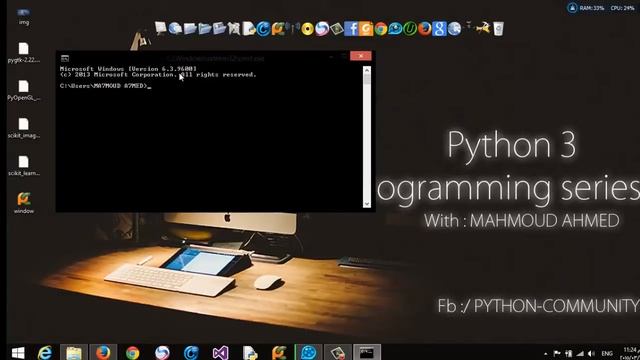Open the network status icon in tray
Viewport: 640px width, 360px height.
click(580, 353)
